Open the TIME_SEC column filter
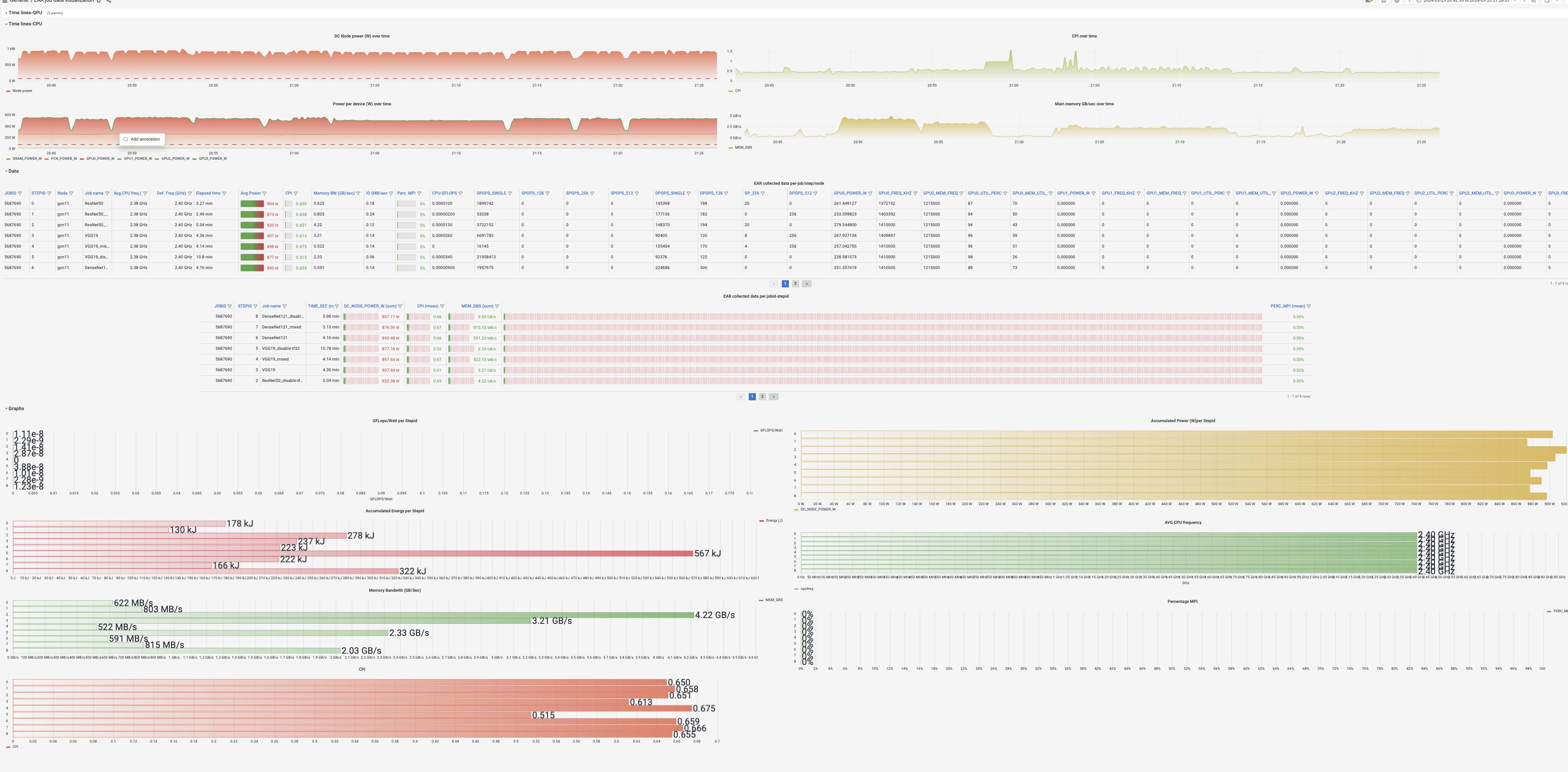1568x772 pixels. click(x=338, y=307)
